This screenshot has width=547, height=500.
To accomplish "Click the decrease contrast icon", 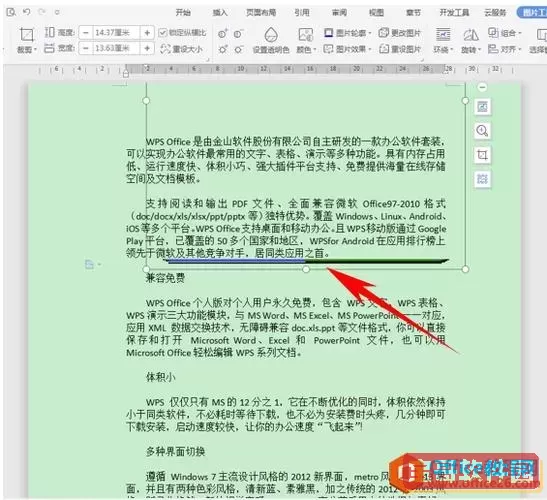I will click(238, 33).
